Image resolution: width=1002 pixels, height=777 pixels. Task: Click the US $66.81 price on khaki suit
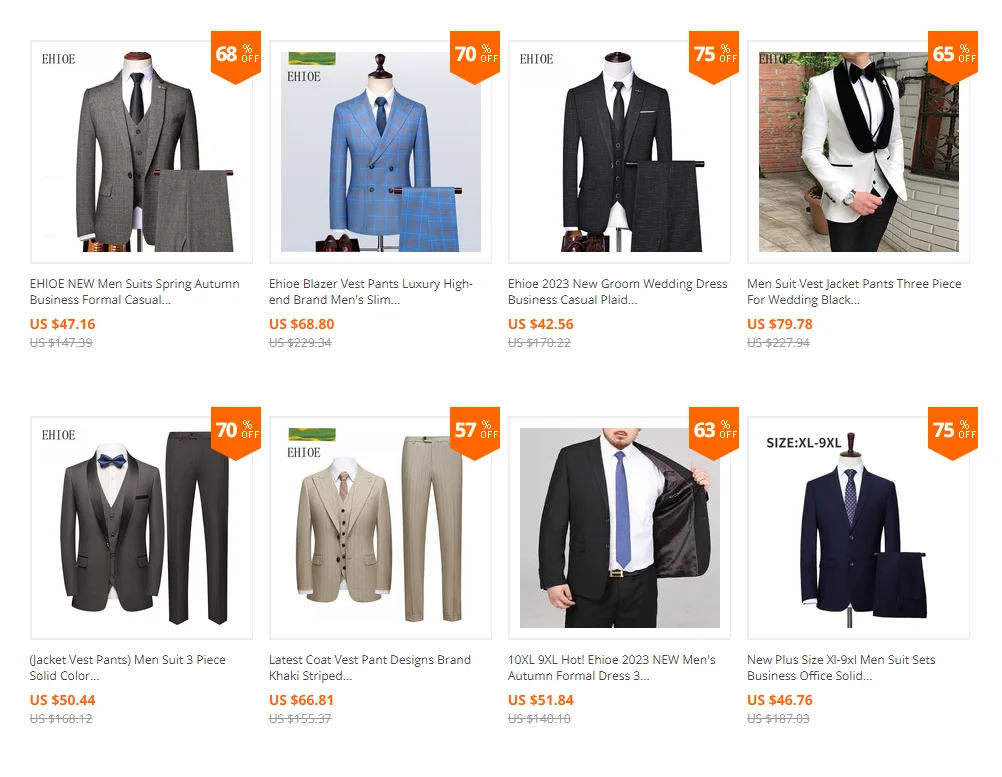click(x=301, y=700)
